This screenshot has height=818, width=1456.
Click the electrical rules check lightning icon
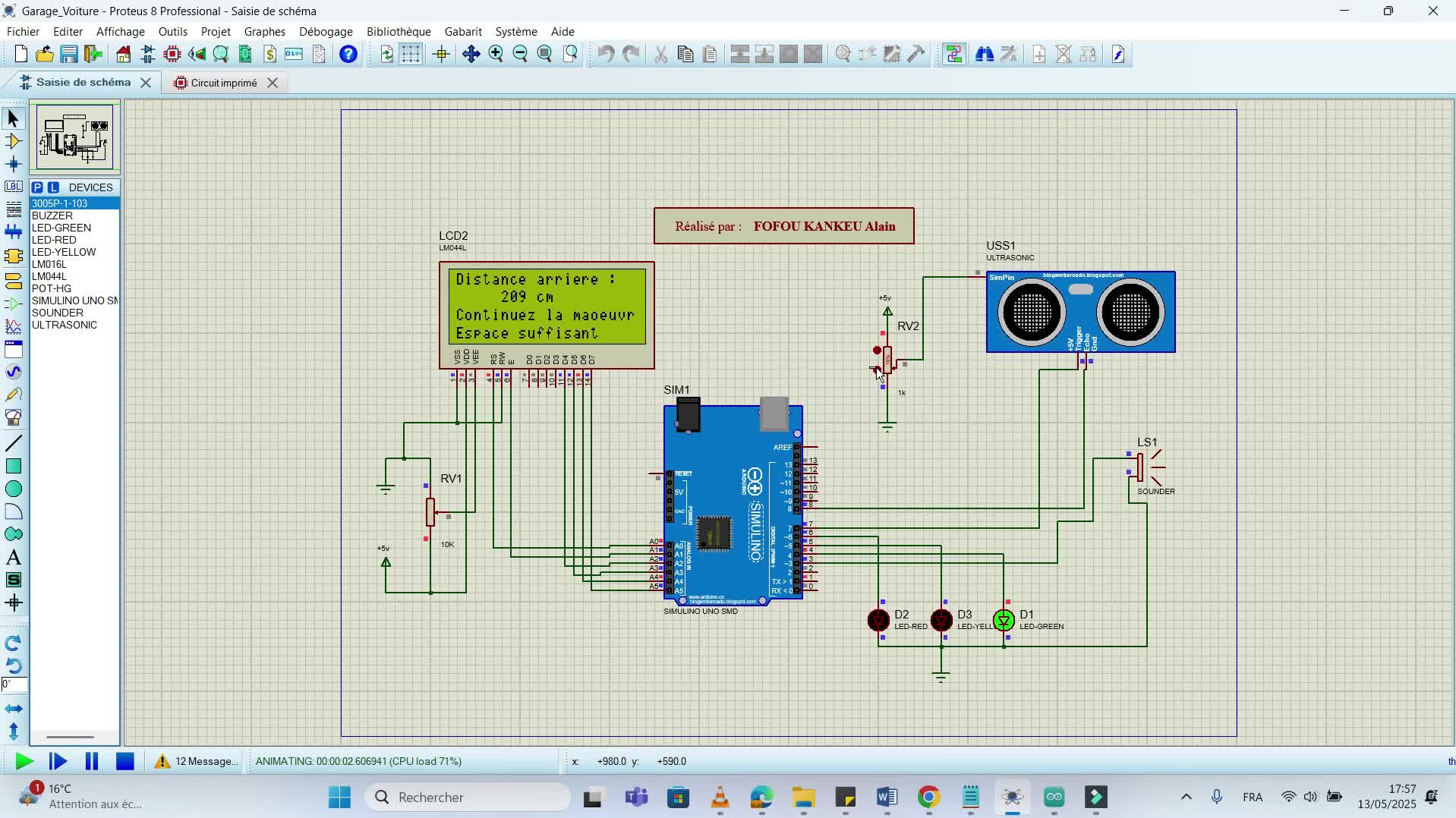pos(1118,54)
